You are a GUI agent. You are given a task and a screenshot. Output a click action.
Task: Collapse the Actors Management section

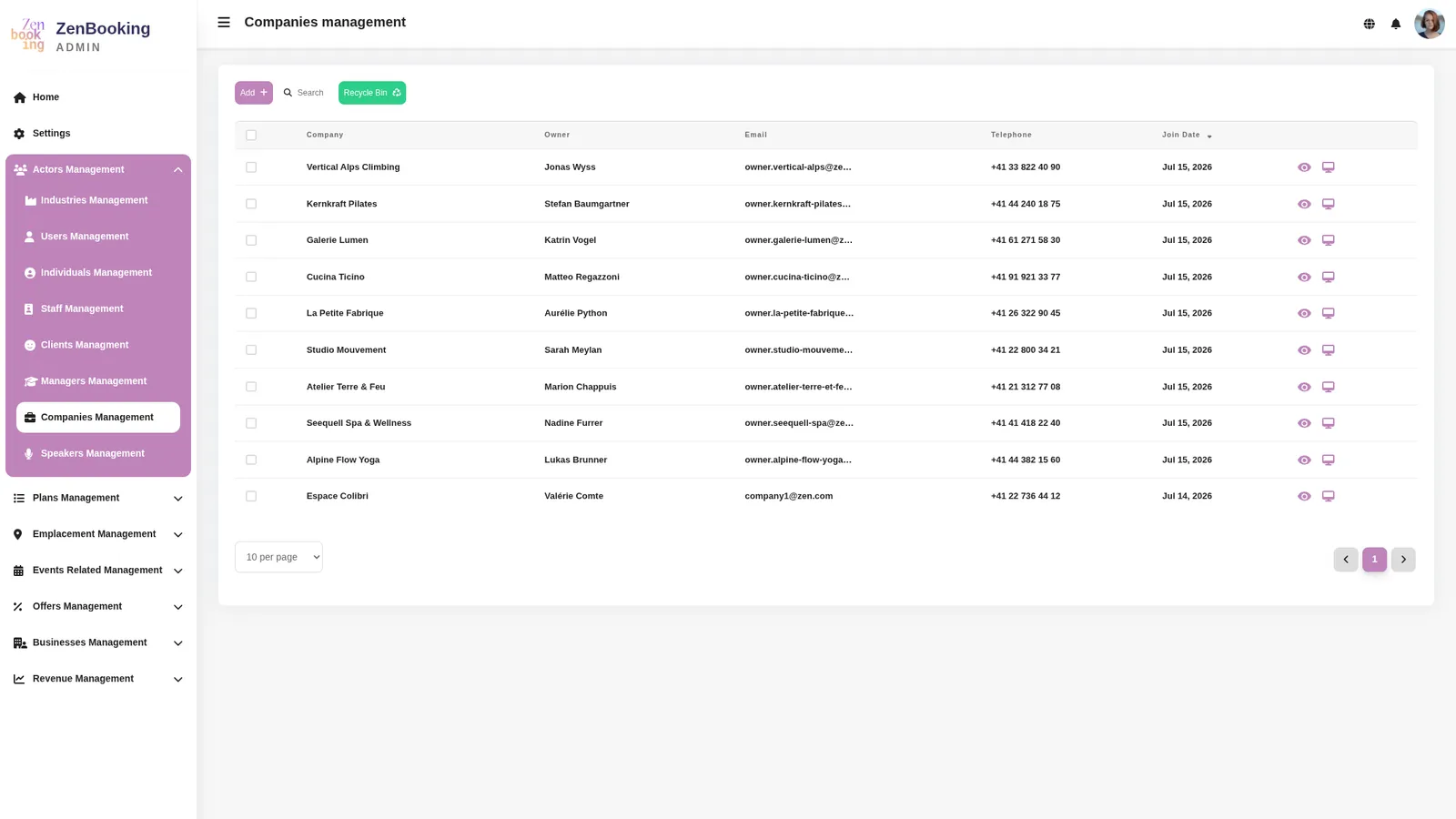tap(98, 169)
